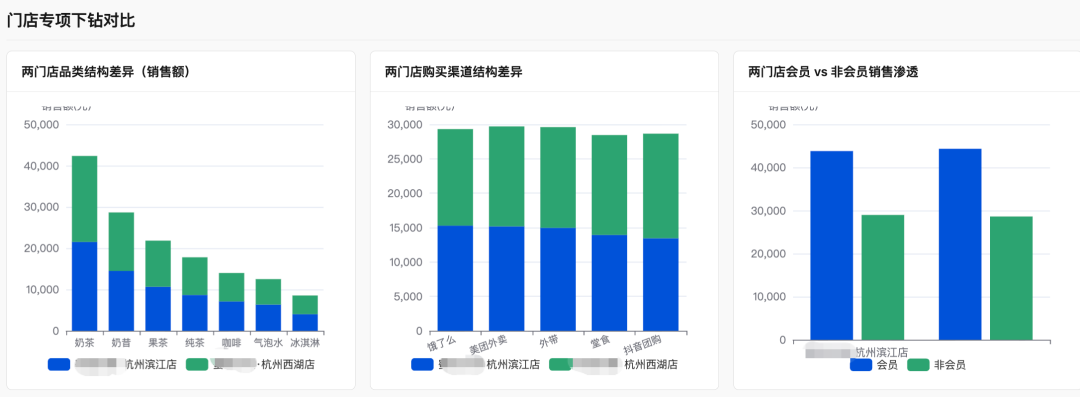1080x397 pixels.
Task: Toggle 杭州滨江店 legend in 品类结构差异 chart
Action: pyautogui.click(x=112, y=364)
